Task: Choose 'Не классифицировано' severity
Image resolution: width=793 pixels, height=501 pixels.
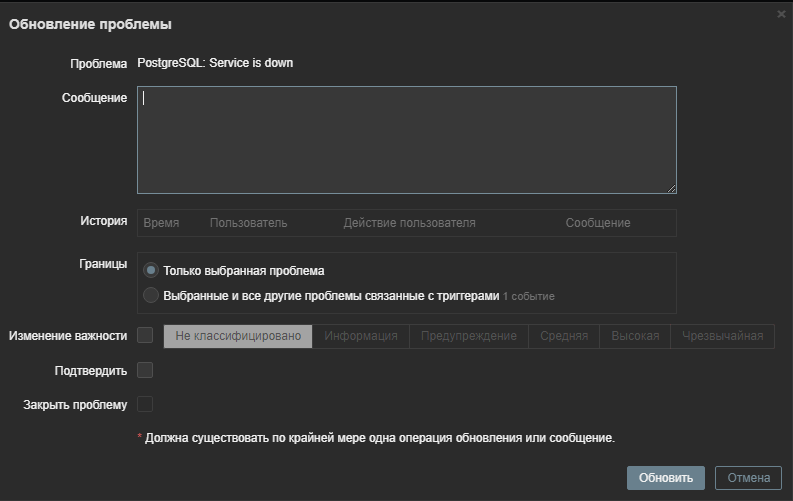Action: click(238, 336)
